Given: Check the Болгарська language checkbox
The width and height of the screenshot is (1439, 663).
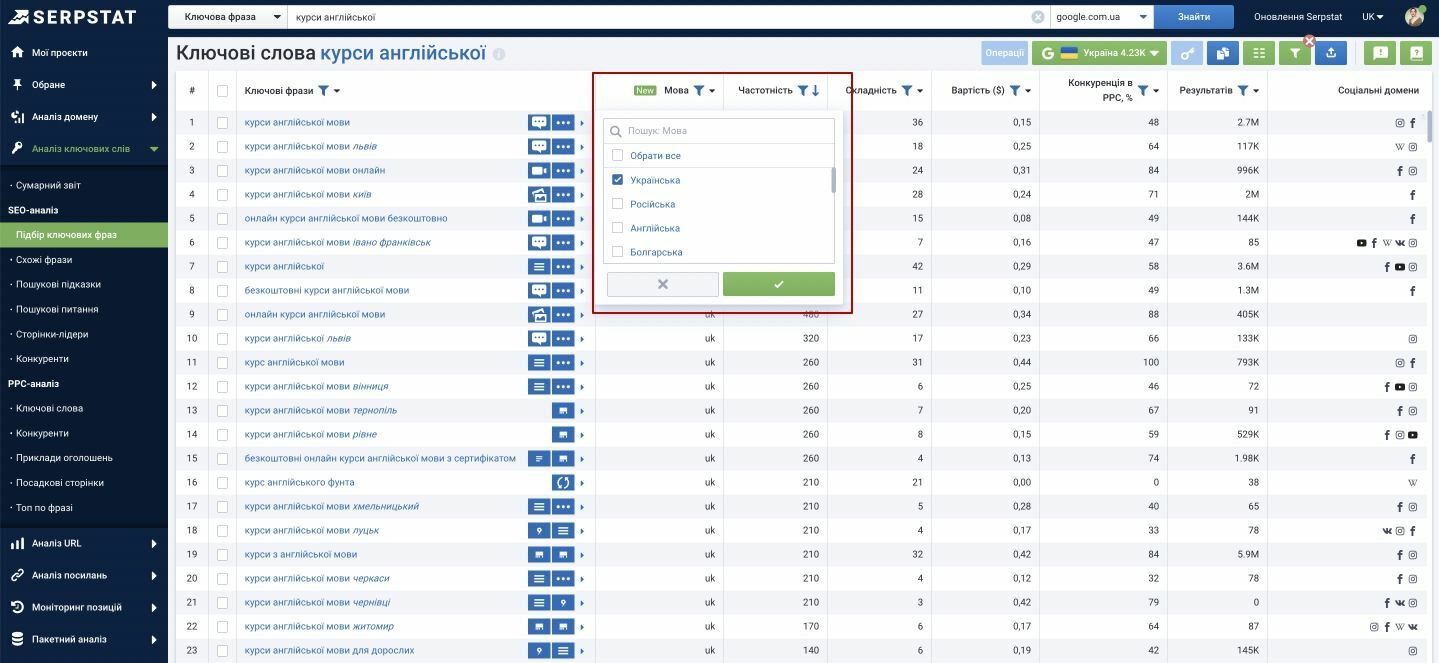Looking at the screenshot, I should [x=617, y=252].
